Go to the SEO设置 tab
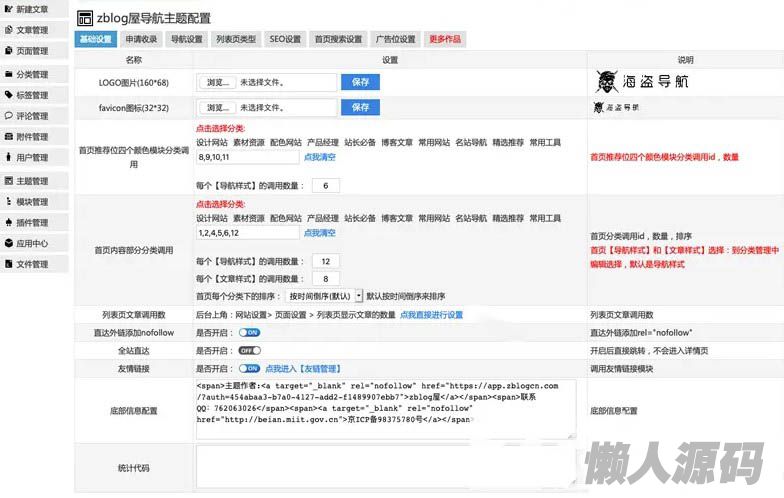The image size is (784, 498). [285, 39]
